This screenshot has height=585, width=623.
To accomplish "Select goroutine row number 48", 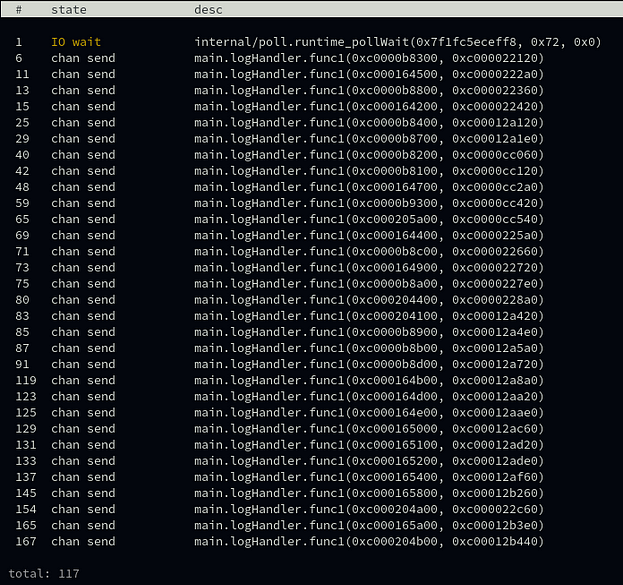I will tap(312, 187).
